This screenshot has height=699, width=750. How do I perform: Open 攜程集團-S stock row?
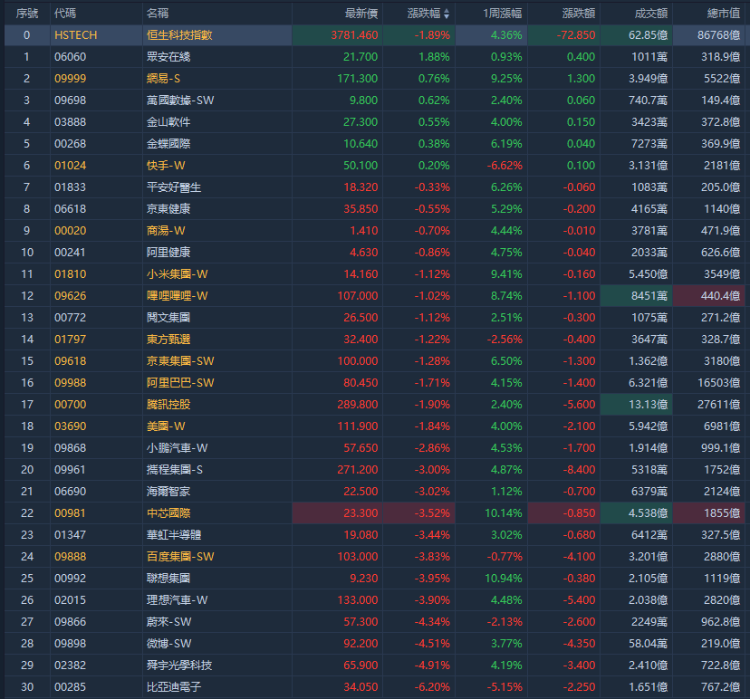[x=375, y=470]
